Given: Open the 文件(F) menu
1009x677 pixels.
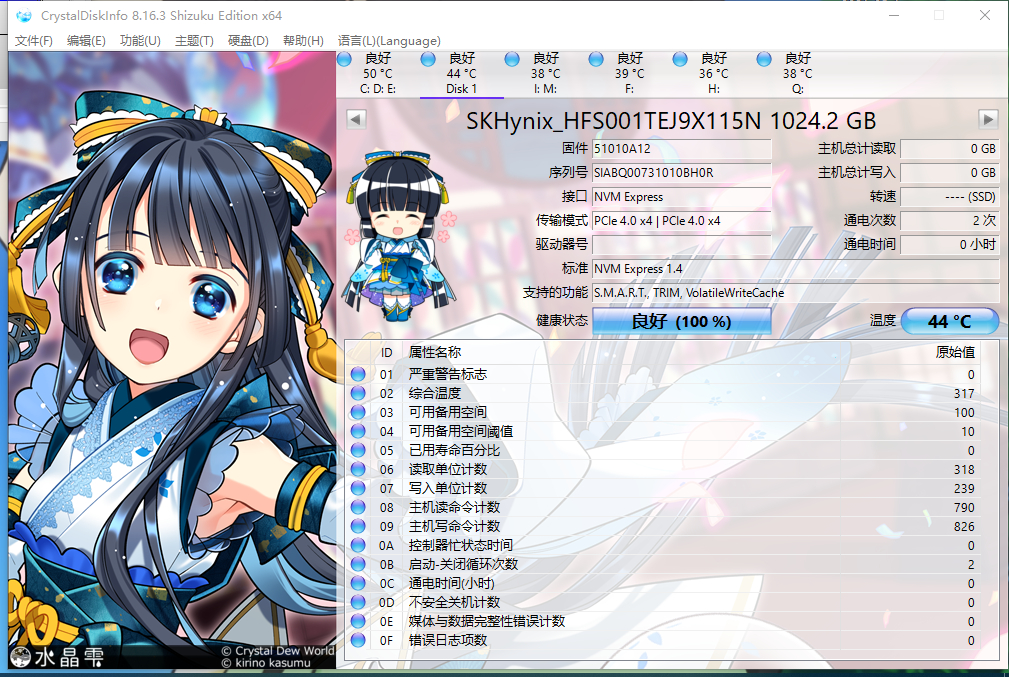Looking at the screenshot, I should [33, 41].
